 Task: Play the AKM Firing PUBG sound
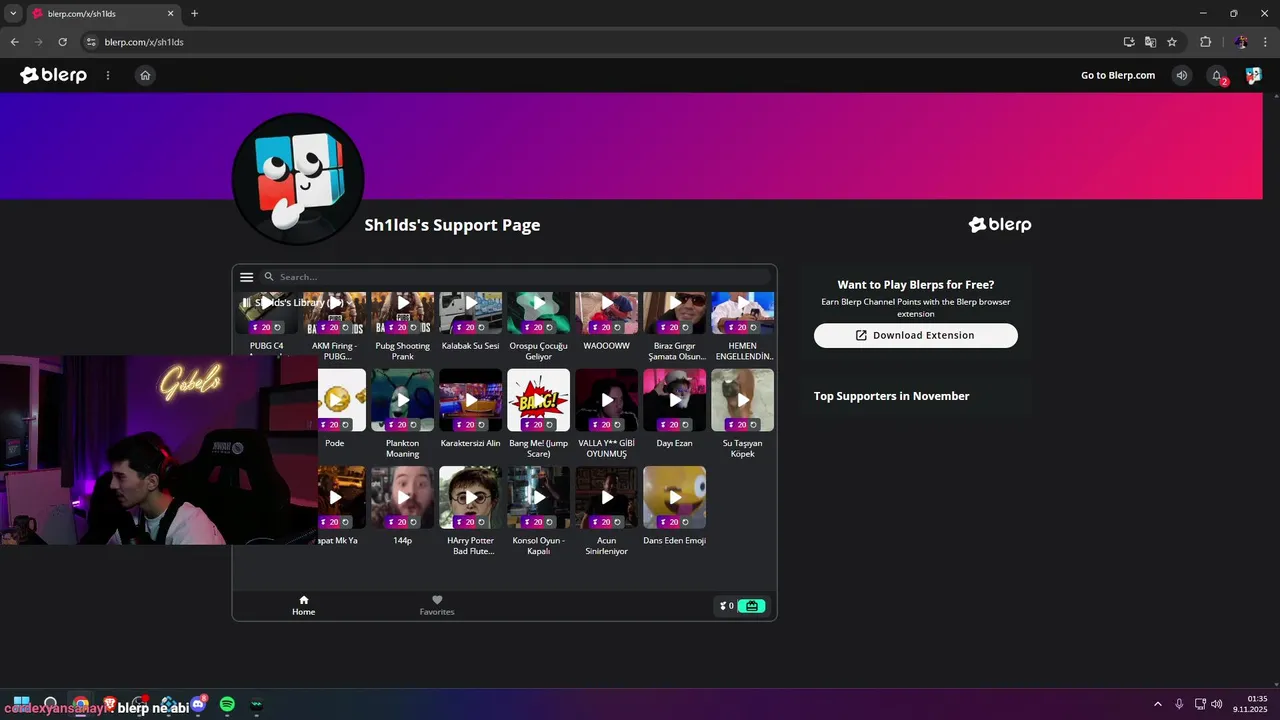[335, 303]
